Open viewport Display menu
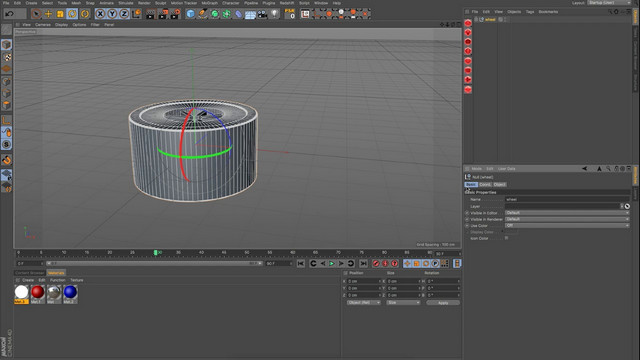The width and height of the screenshot is (640, 360). point(62,24)
